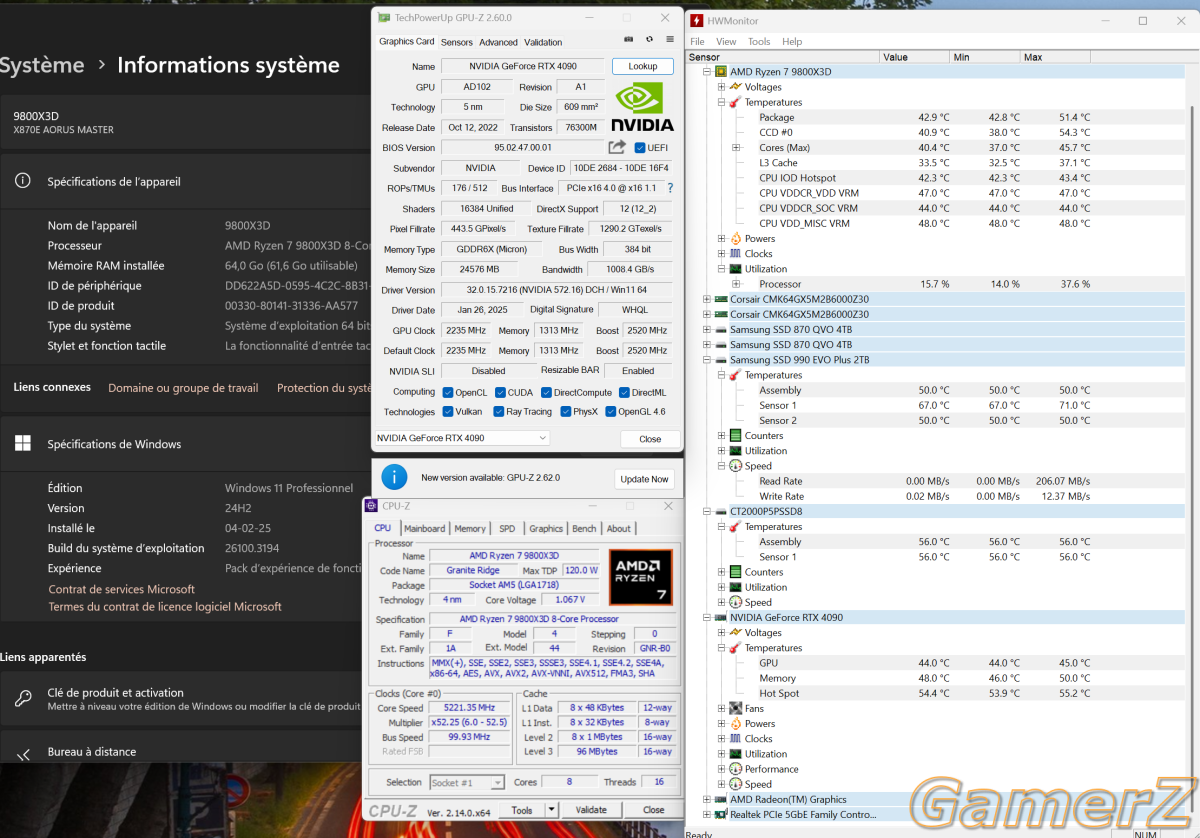Click the drive icon of Samsung SSD 990 EVO Plus
The image size is (1200, 838).
click(x=721, y=359)
